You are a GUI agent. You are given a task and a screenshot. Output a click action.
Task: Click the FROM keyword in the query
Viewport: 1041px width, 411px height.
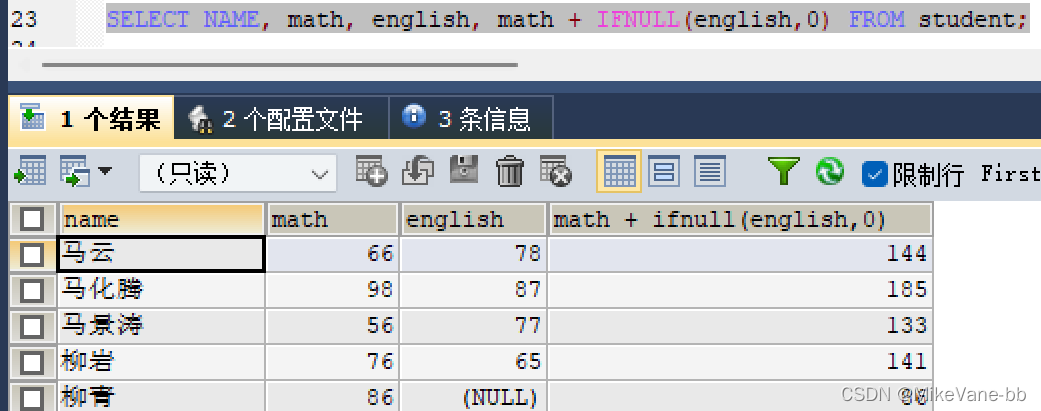tap(876, 20)
